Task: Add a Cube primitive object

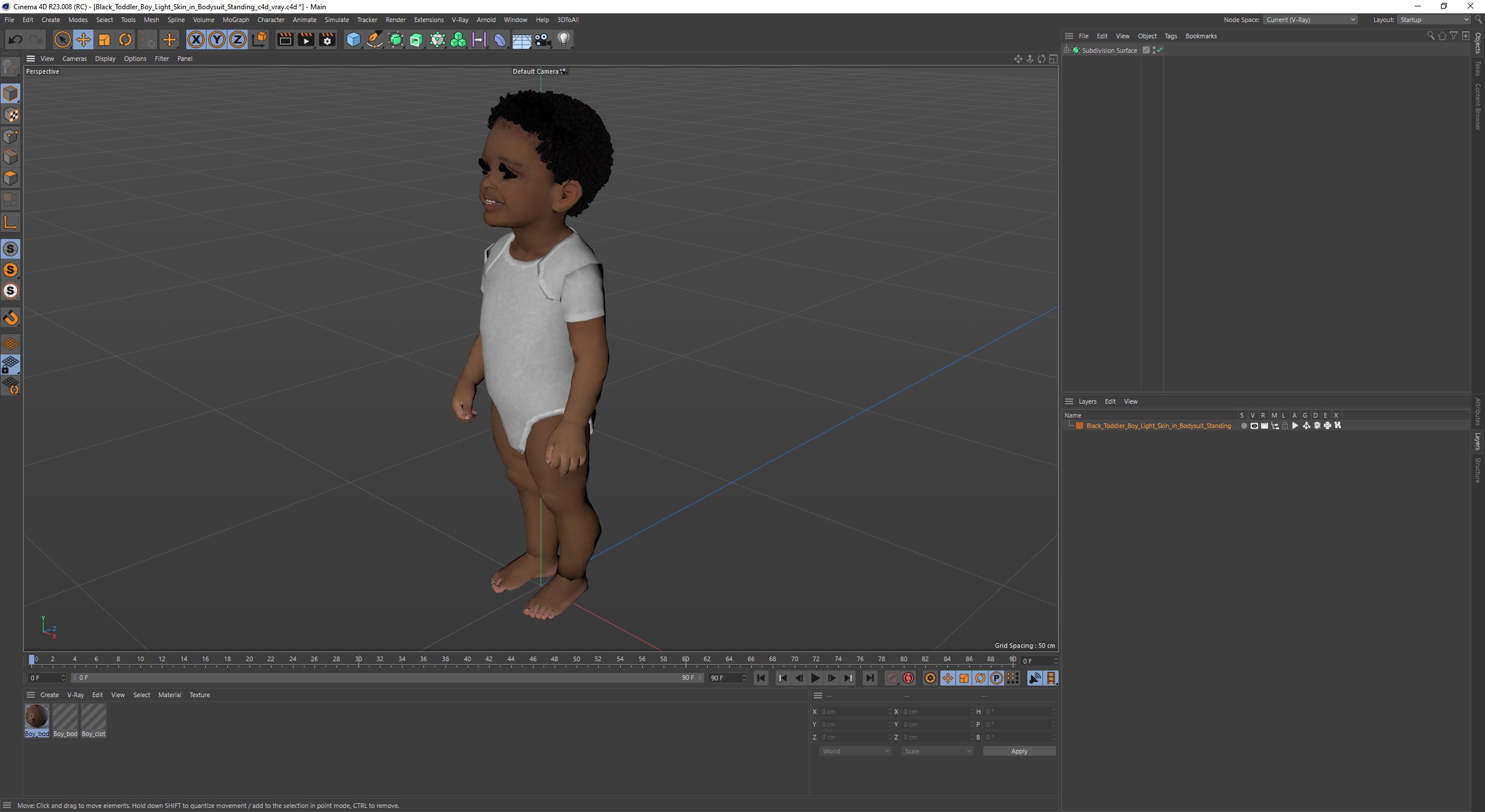Action: [353, 39]
